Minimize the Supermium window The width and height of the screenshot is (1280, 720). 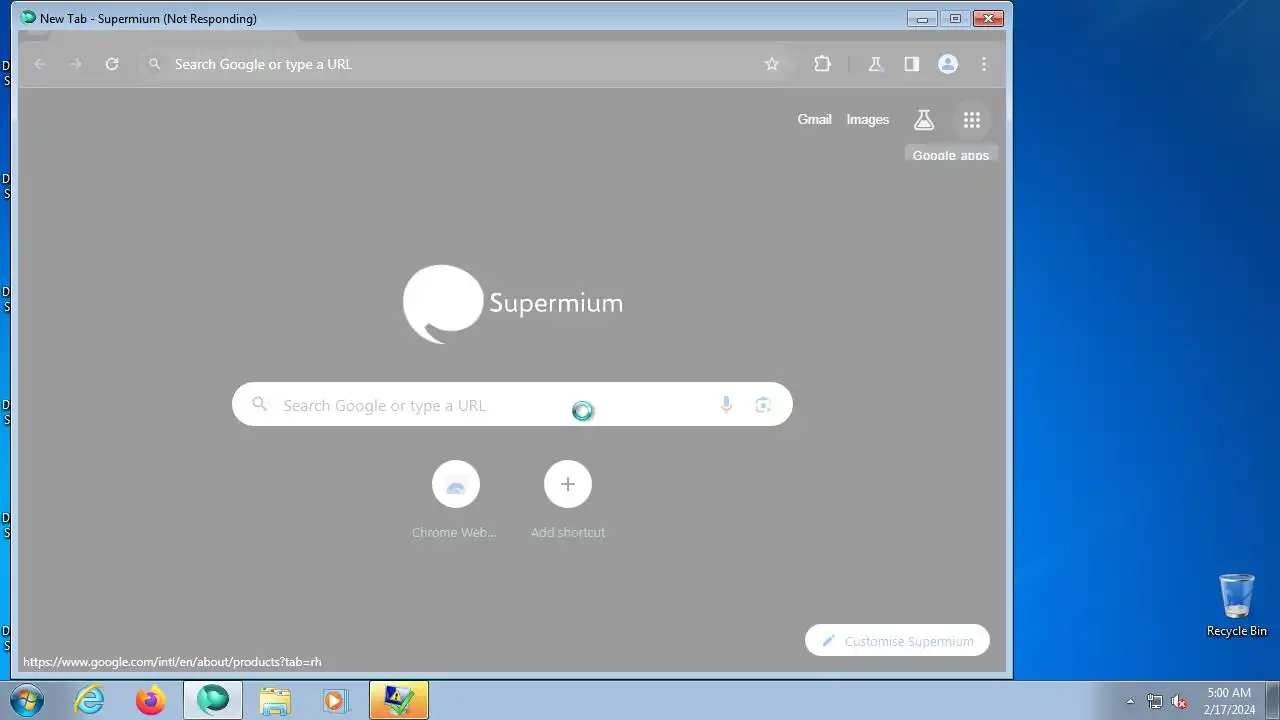click(922, 18)
